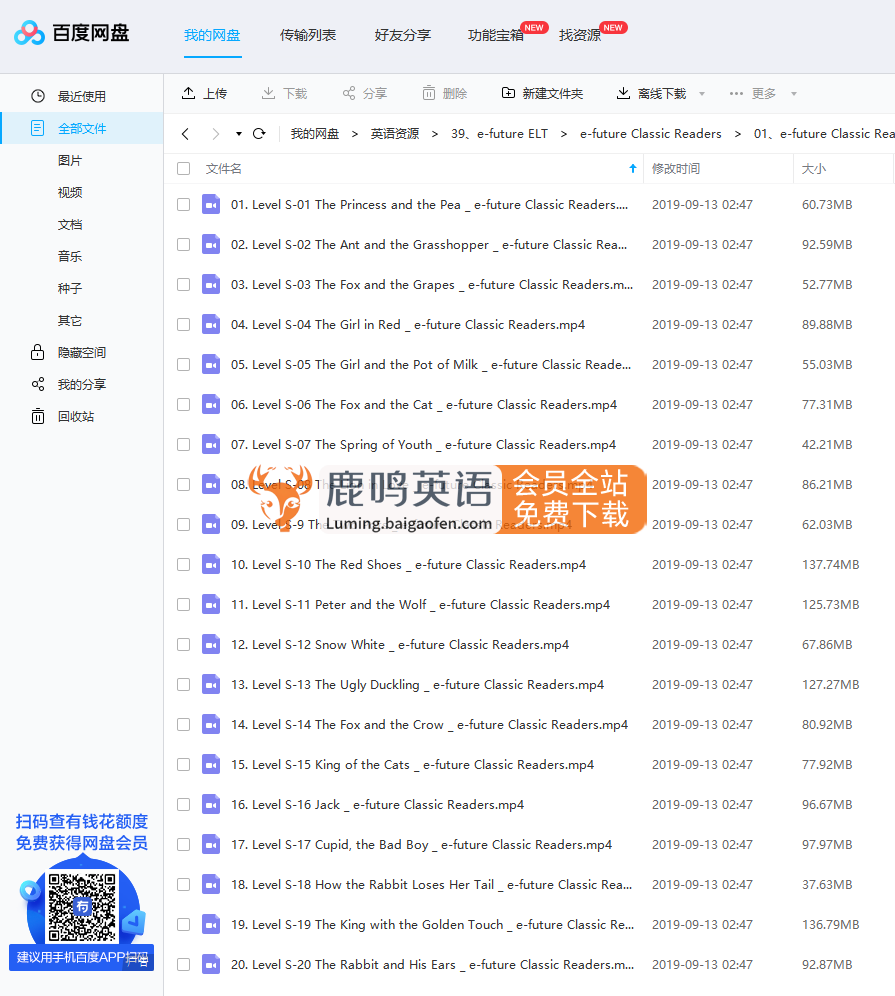The height and width of the screenshot is (996, 895).
Task: Click the forward navigation arrow
Action: coord(215,133)
